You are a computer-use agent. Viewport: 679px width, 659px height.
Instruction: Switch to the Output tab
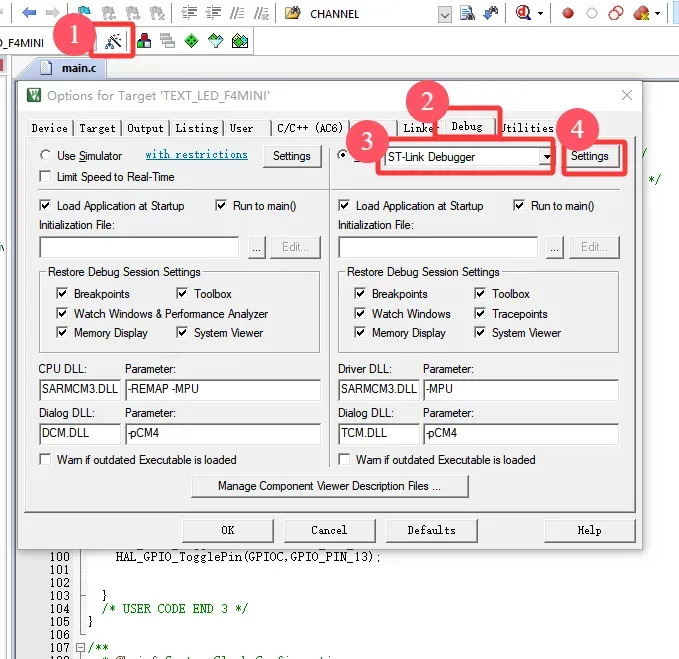(145, 128)
